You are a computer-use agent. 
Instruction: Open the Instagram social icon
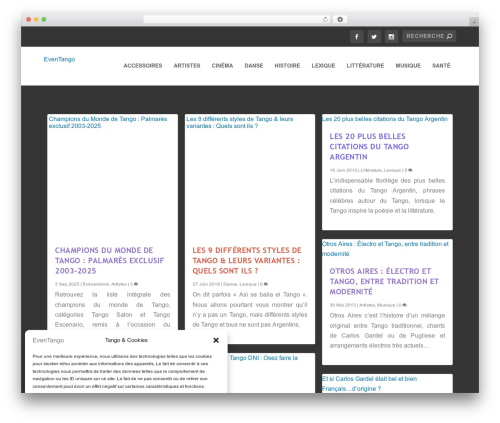pyautogui.click(x=391, y=36)
